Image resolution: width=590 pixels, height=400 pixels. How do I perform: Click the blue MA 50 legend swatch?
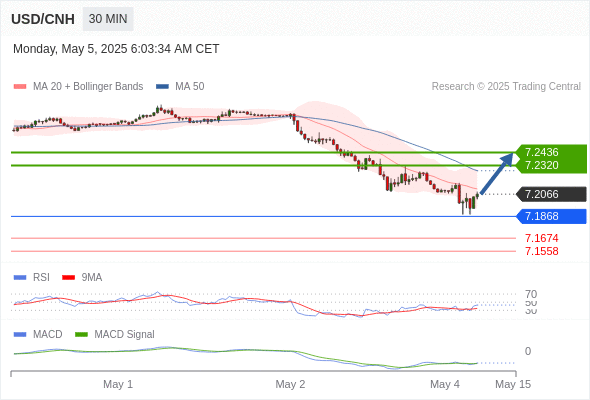(162, 87)
